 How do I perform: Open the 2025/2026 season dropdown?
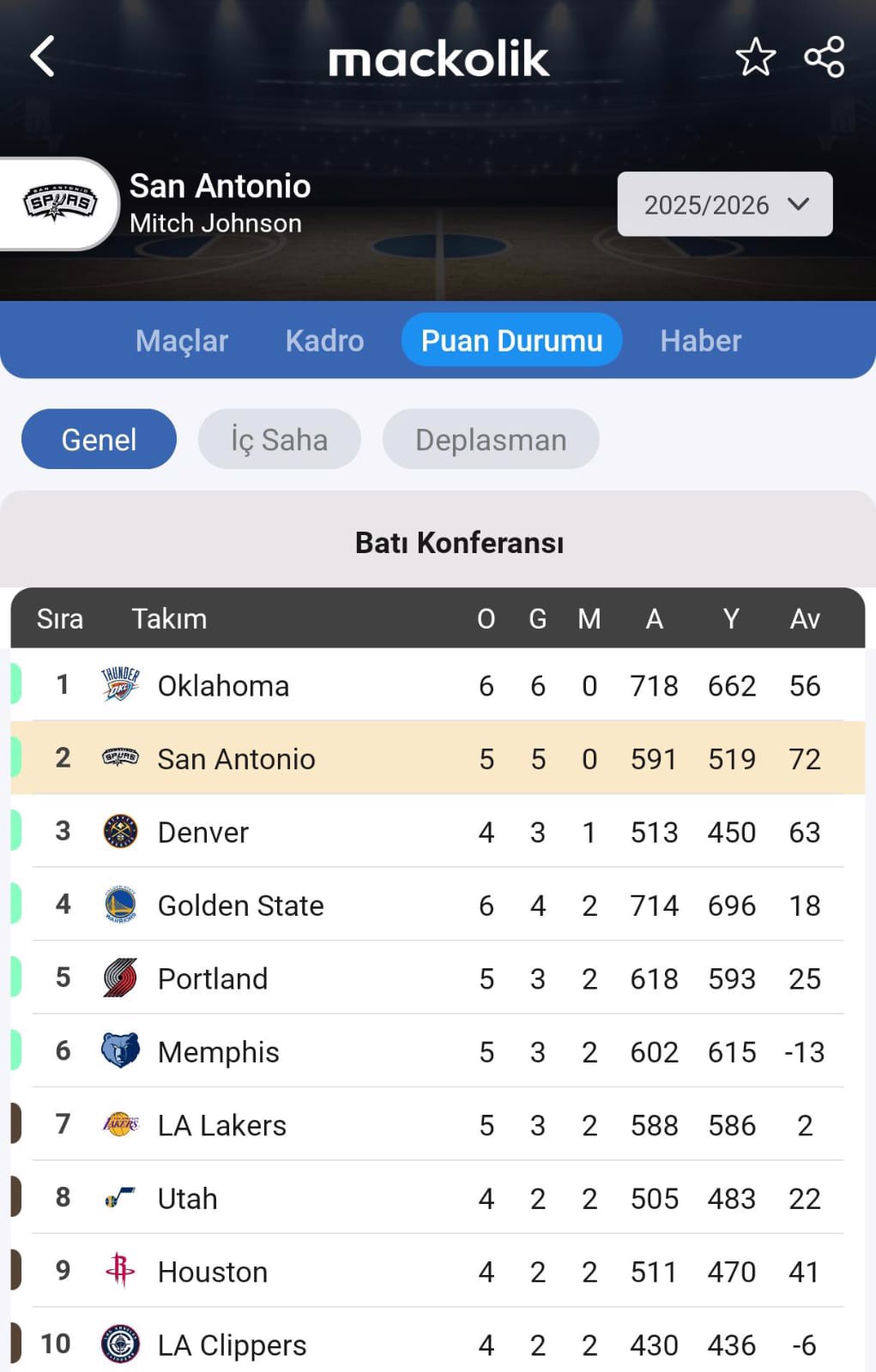pyautogui.click(x=725, y=205)
